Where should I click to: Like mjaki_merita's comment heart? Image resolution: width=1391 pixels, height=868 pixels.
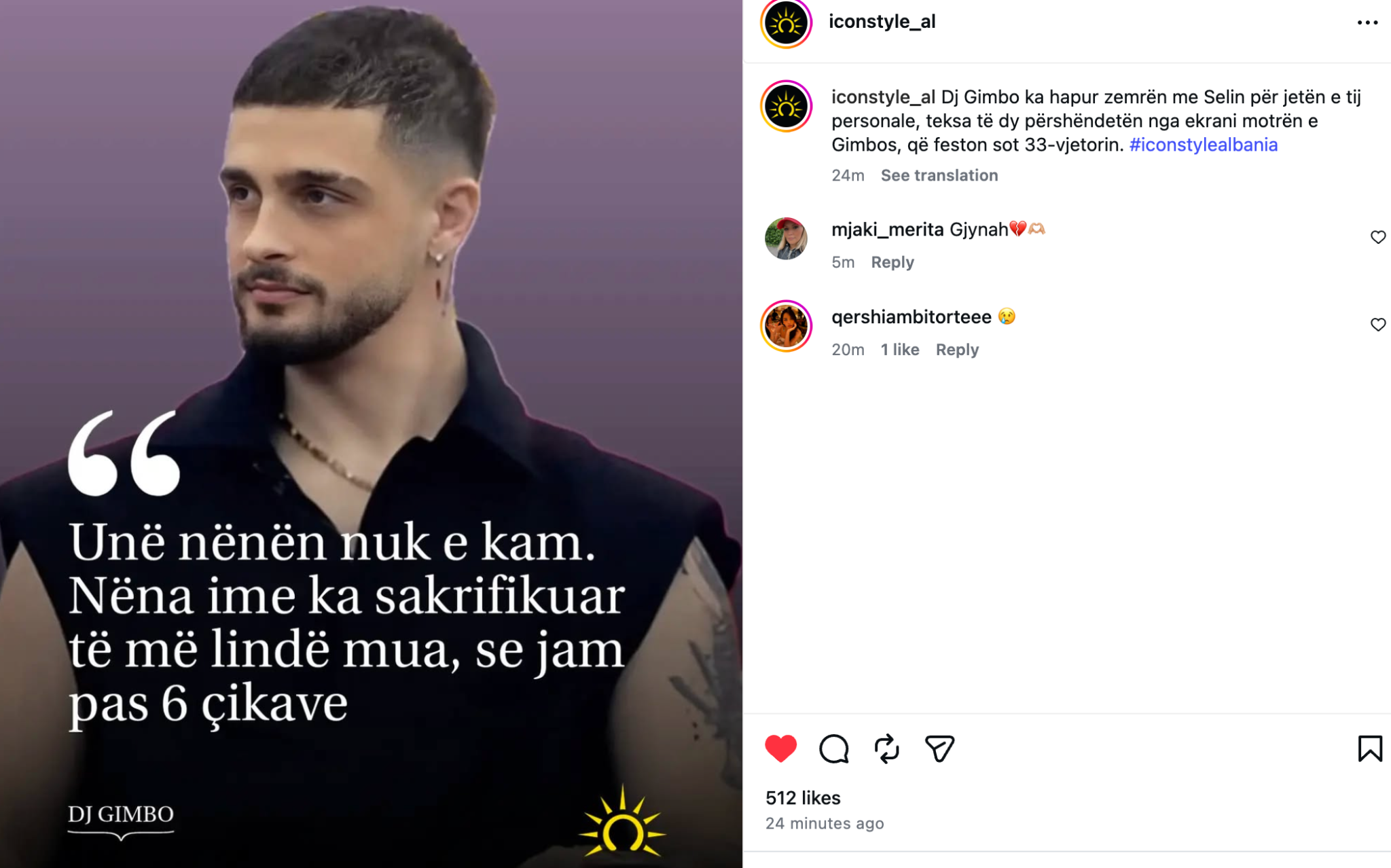[x=1377, y=237]
